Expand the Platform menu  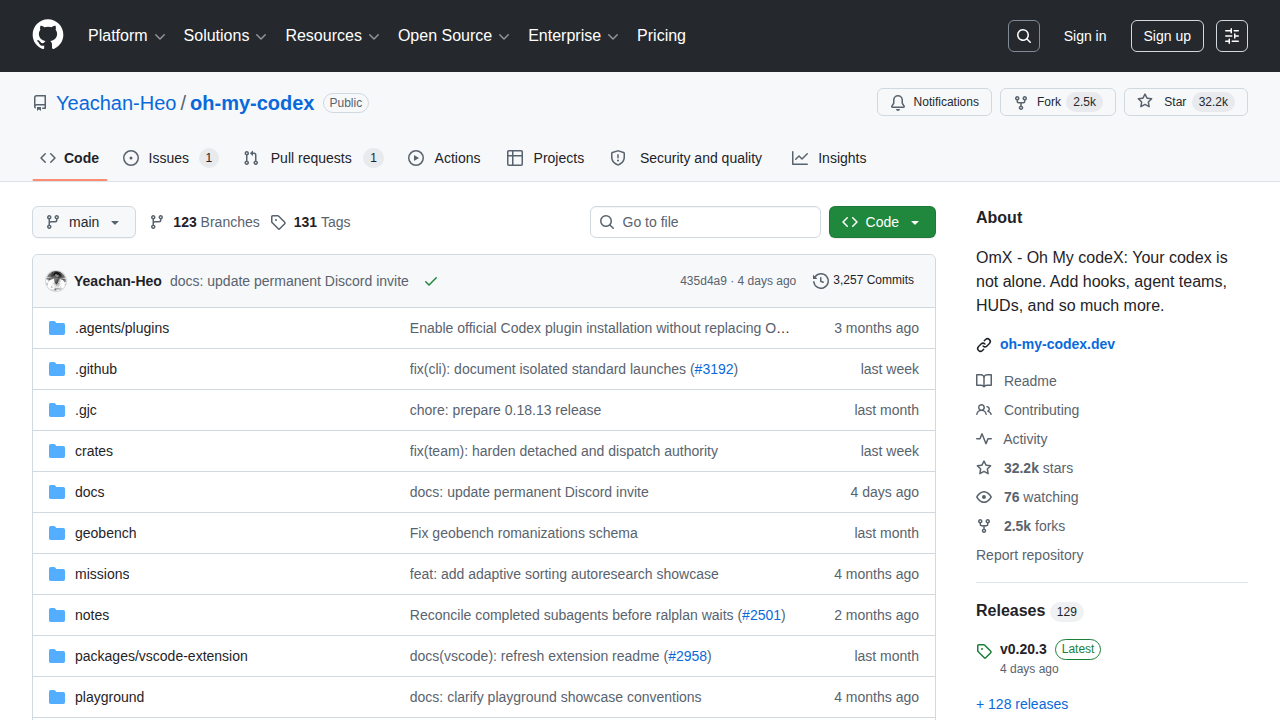pyautogui.click(x=126, y=36)
